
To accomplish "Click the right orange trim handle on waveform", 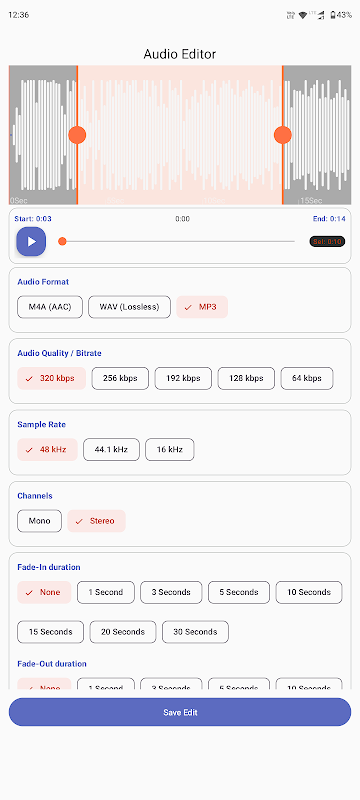I will pos(282,135).
